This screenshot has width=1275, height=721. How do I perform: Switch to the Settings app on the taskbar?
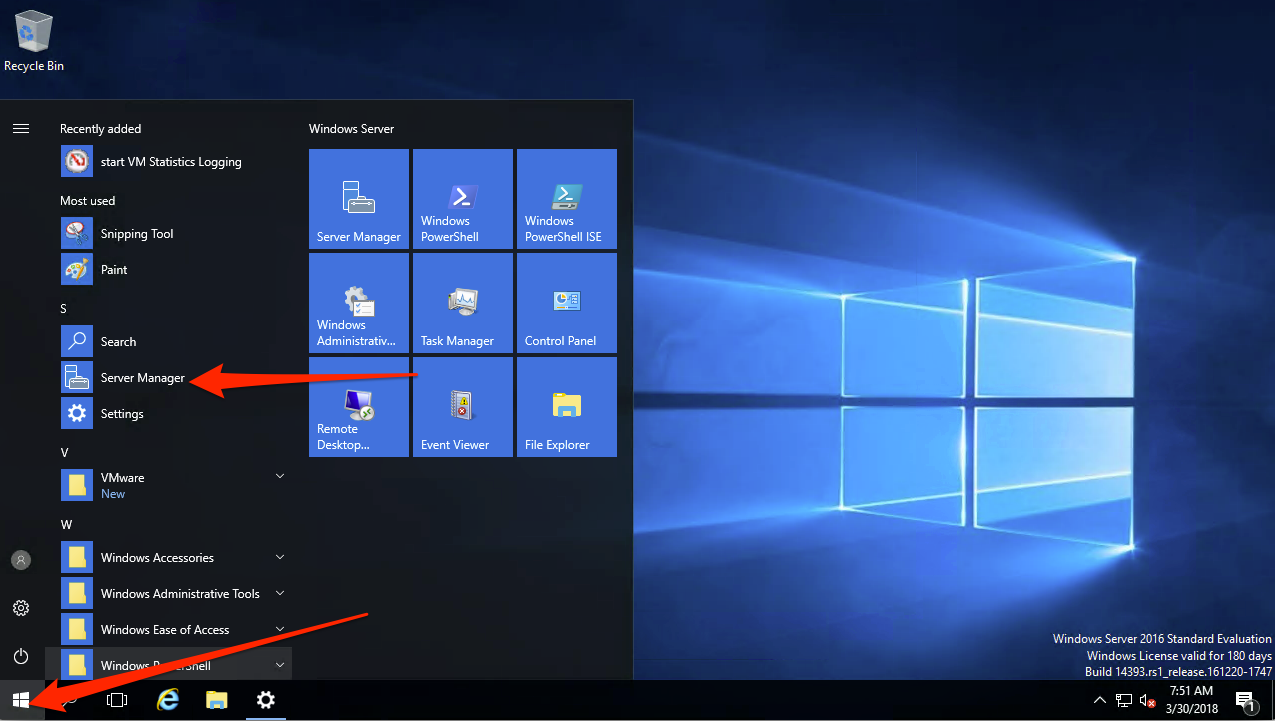[265, 700]
